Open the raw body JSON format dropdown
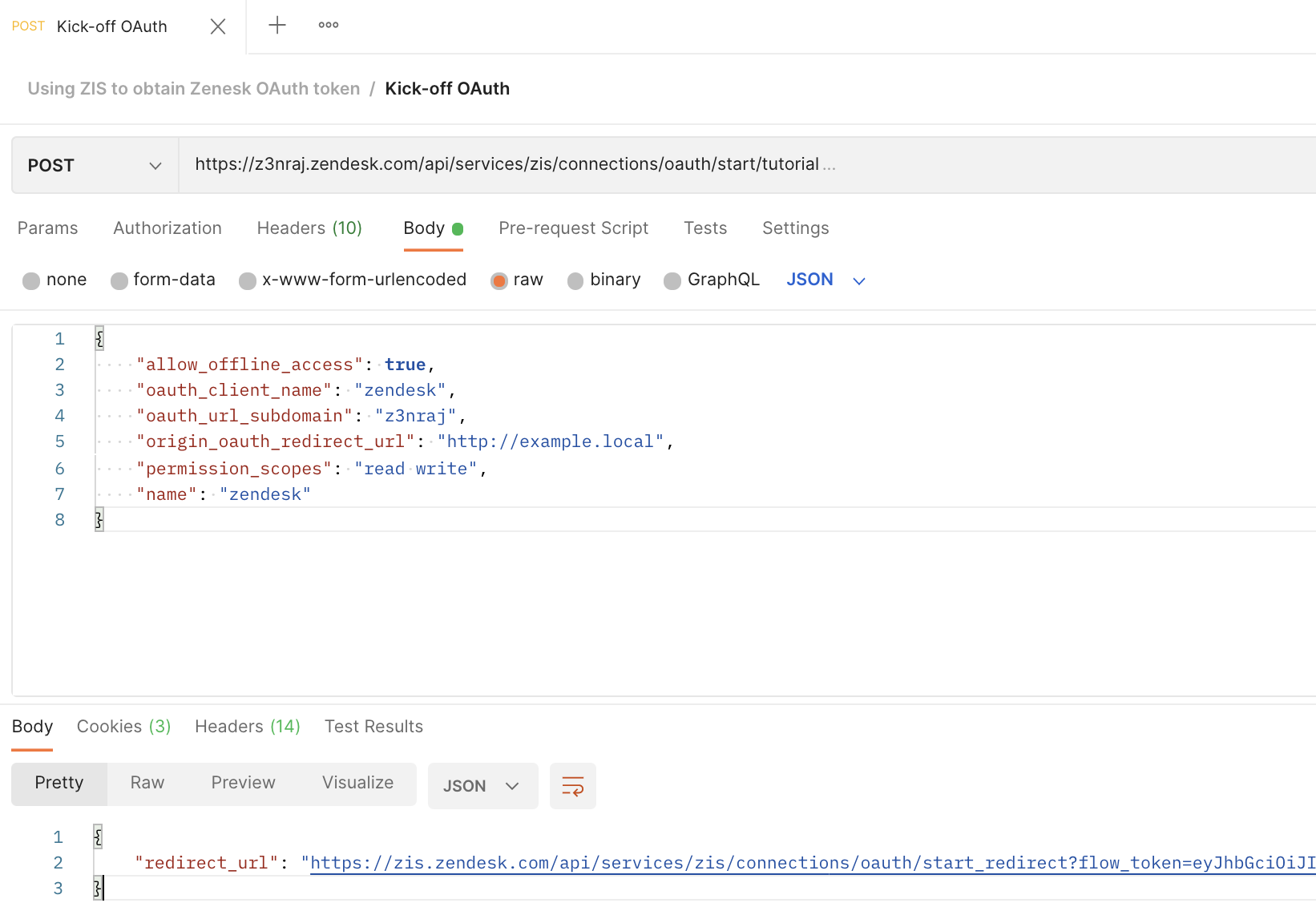The image size is (1316, 923). (826, 280)
